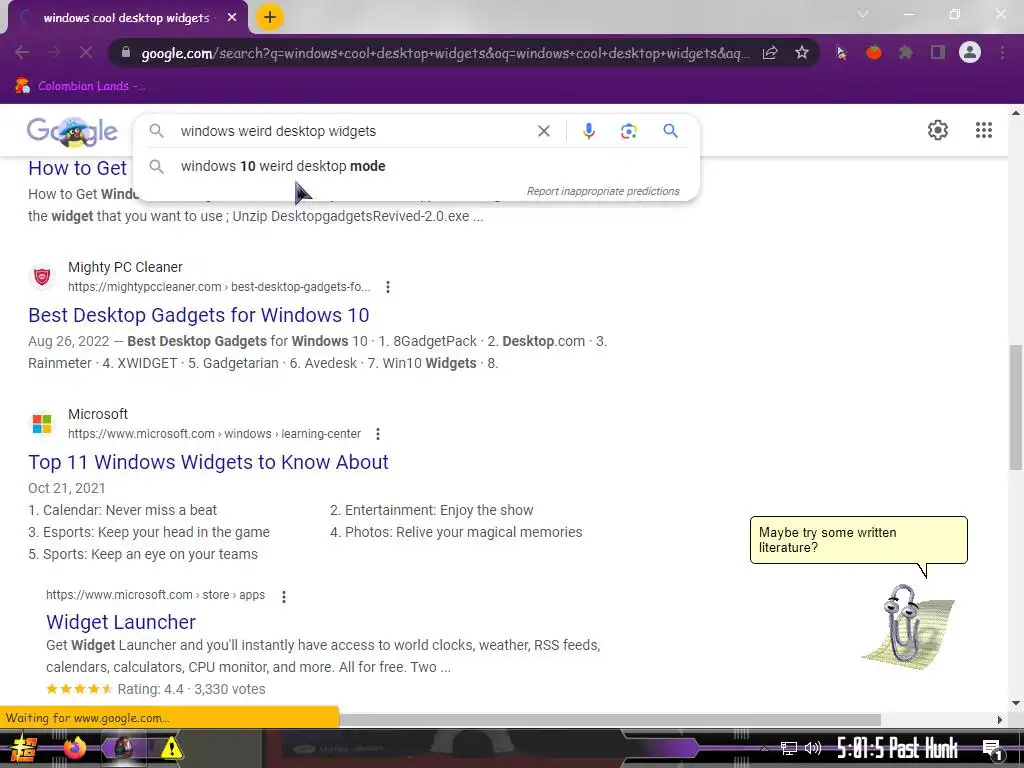Stop loading the page
Screen dimensions: 1024x768
click(x=86, y=53)
